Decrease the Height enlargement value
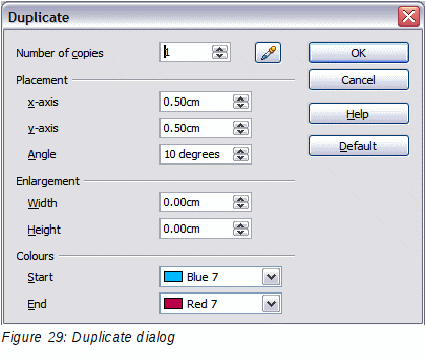The height and width of the screenshot is (361, 426). (241, 232)
